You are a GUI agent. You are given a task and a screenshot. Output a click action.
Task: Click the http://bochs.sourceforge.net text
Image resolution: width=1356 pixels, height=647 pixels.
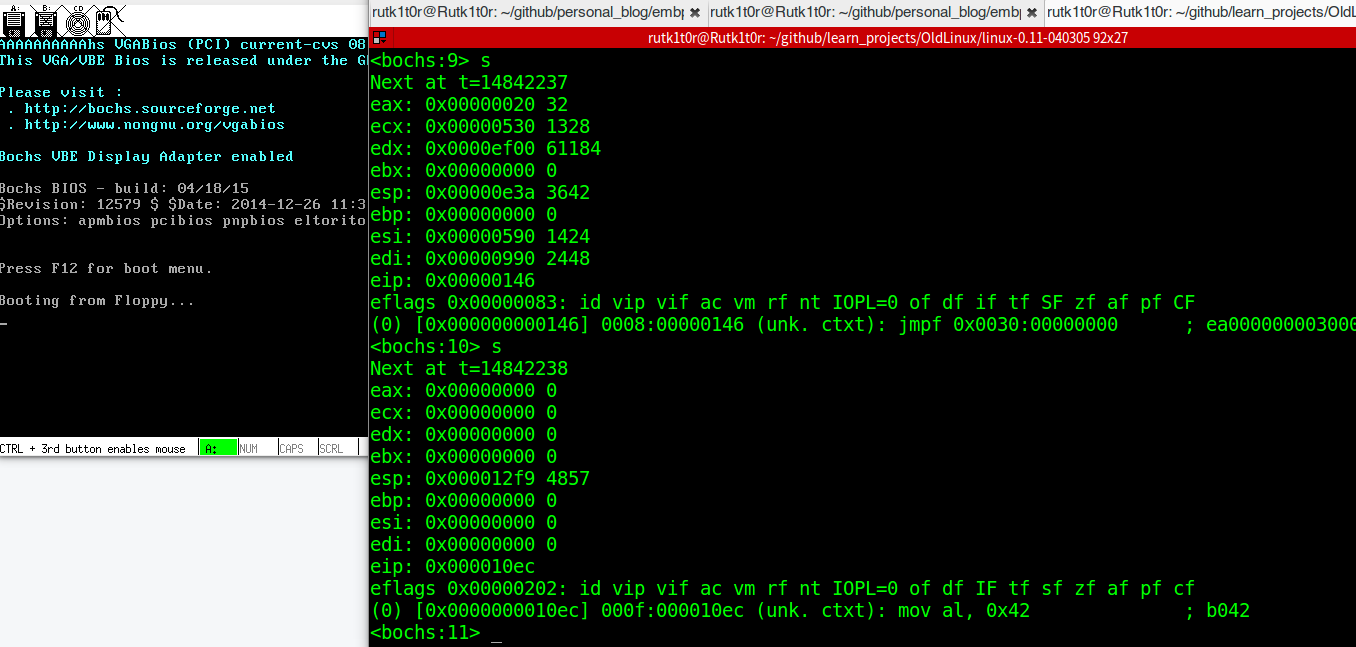click(150, 108)
